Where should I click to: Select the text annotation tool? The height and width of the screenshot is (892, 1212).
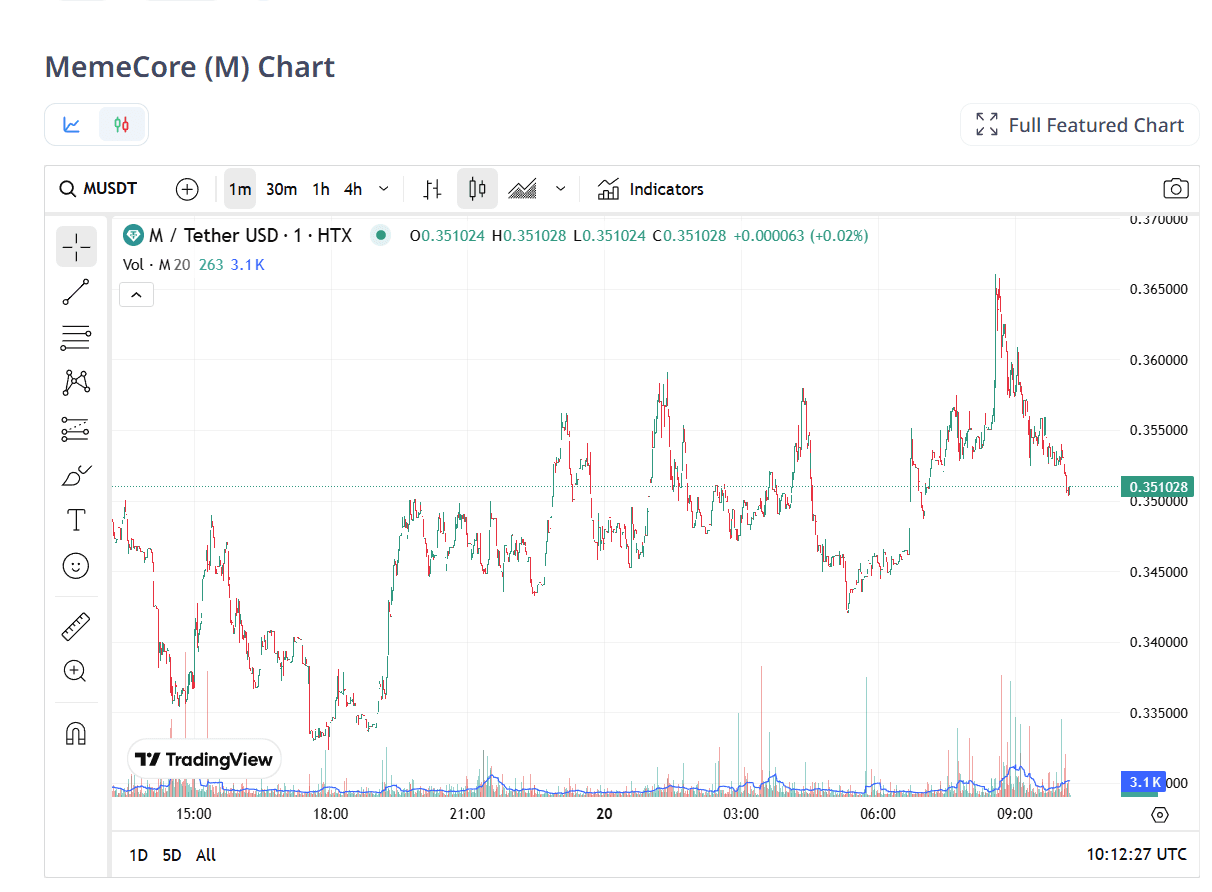coord(76,520)
